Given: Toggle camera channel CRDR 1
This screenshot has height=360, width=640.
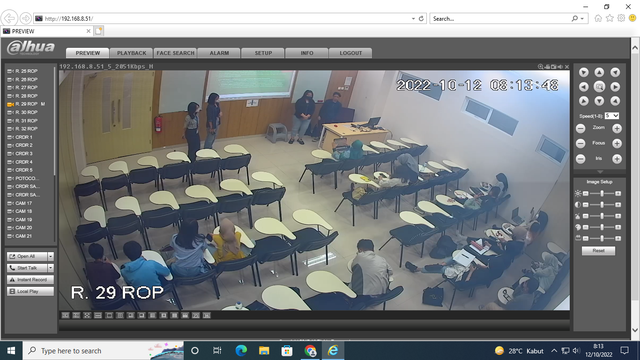Looking at the screenshot, I should pyautogui.click(x=20, y=137).
